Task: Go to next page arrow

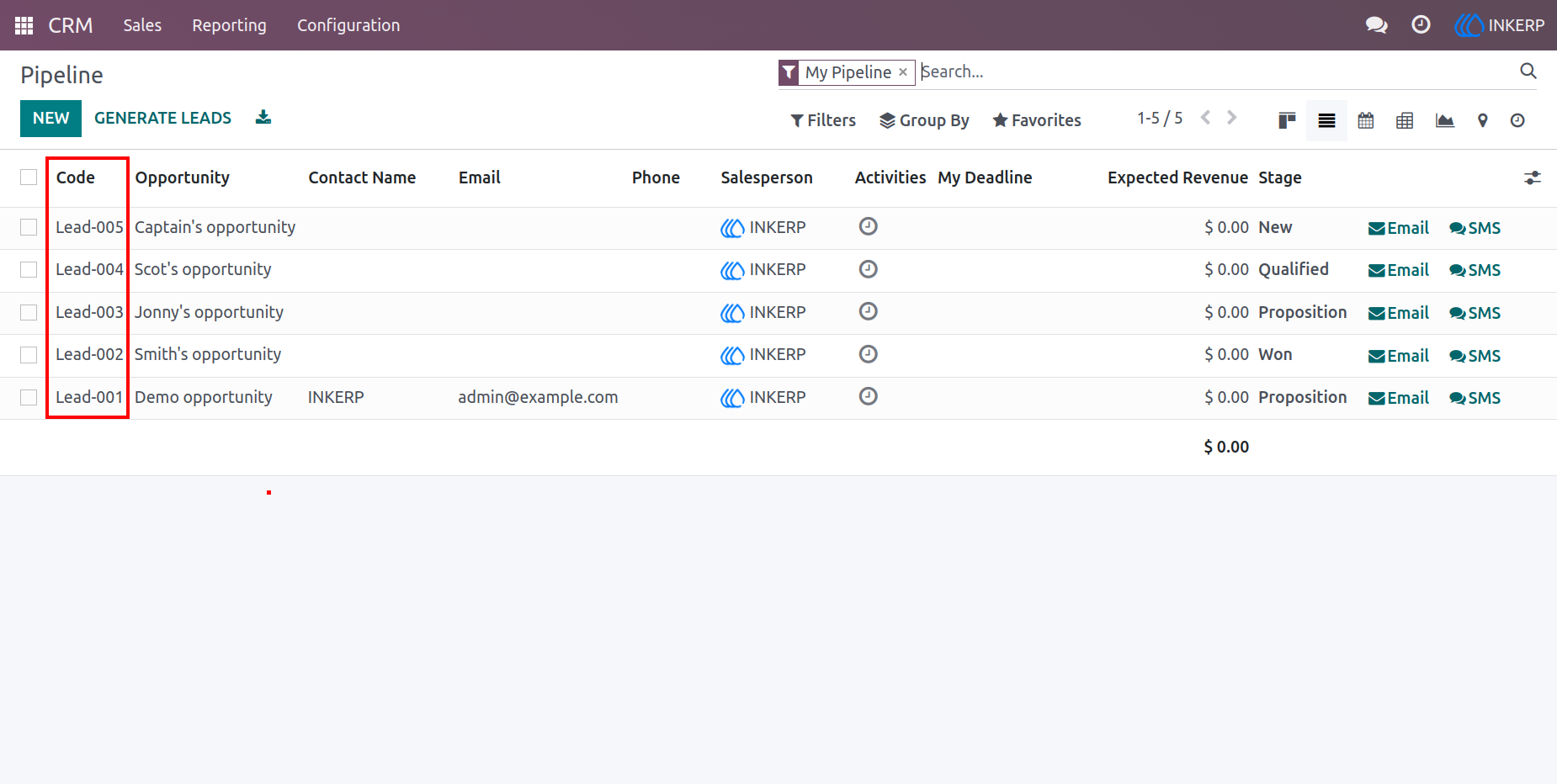Action: [1232, 118]
